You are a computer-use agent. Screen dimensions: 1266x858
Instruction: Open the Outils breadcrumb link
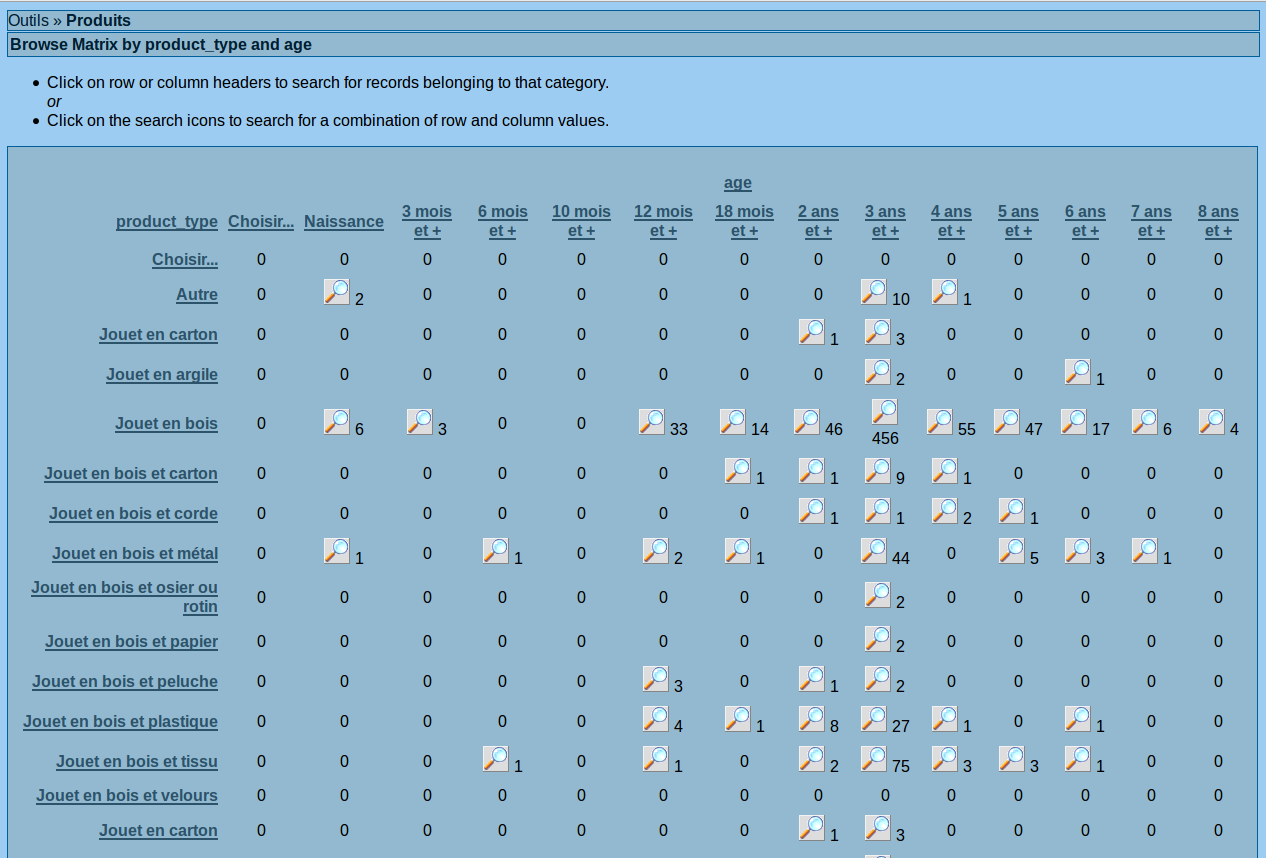[x=28, y=20]
